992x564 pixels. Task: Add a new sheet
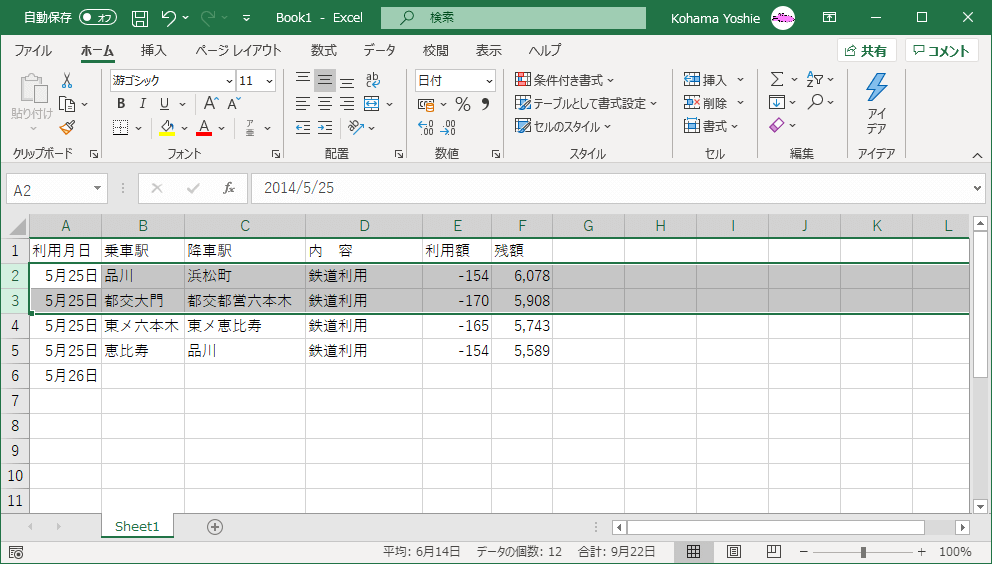(x=215, y=527)
